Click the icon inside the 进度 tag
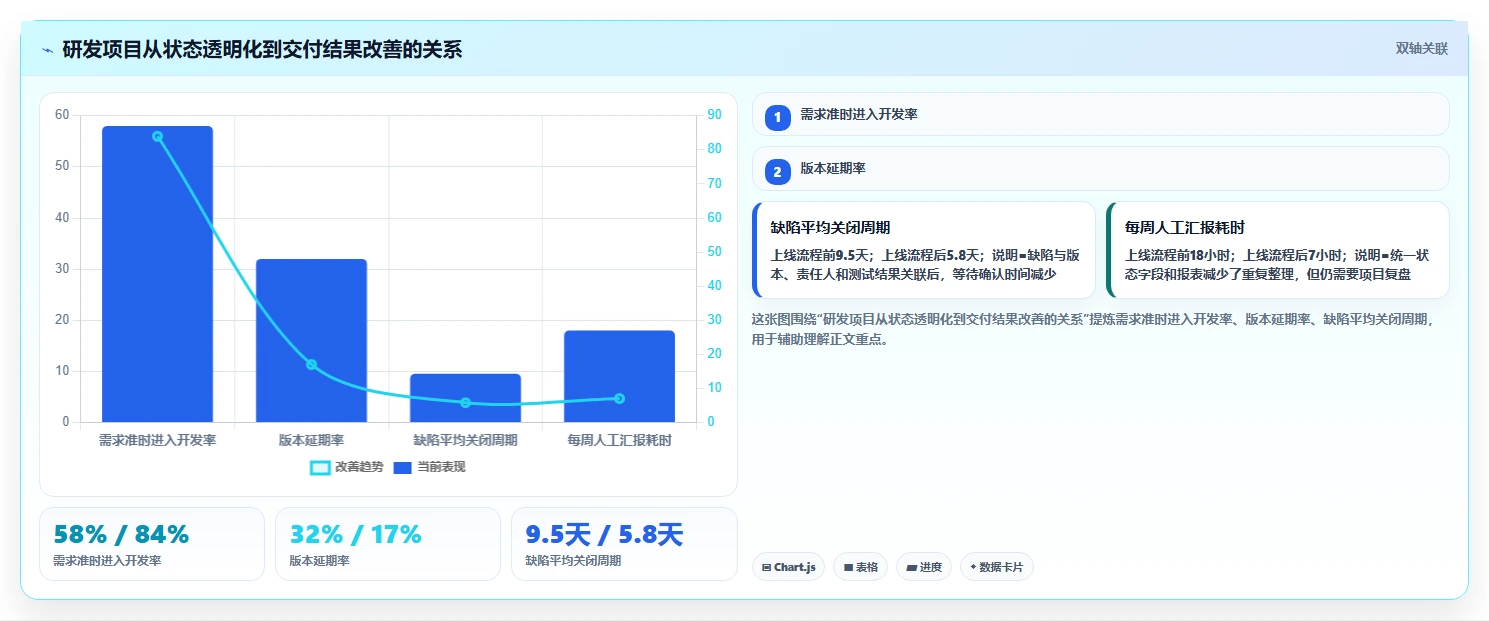 (912, 568)
